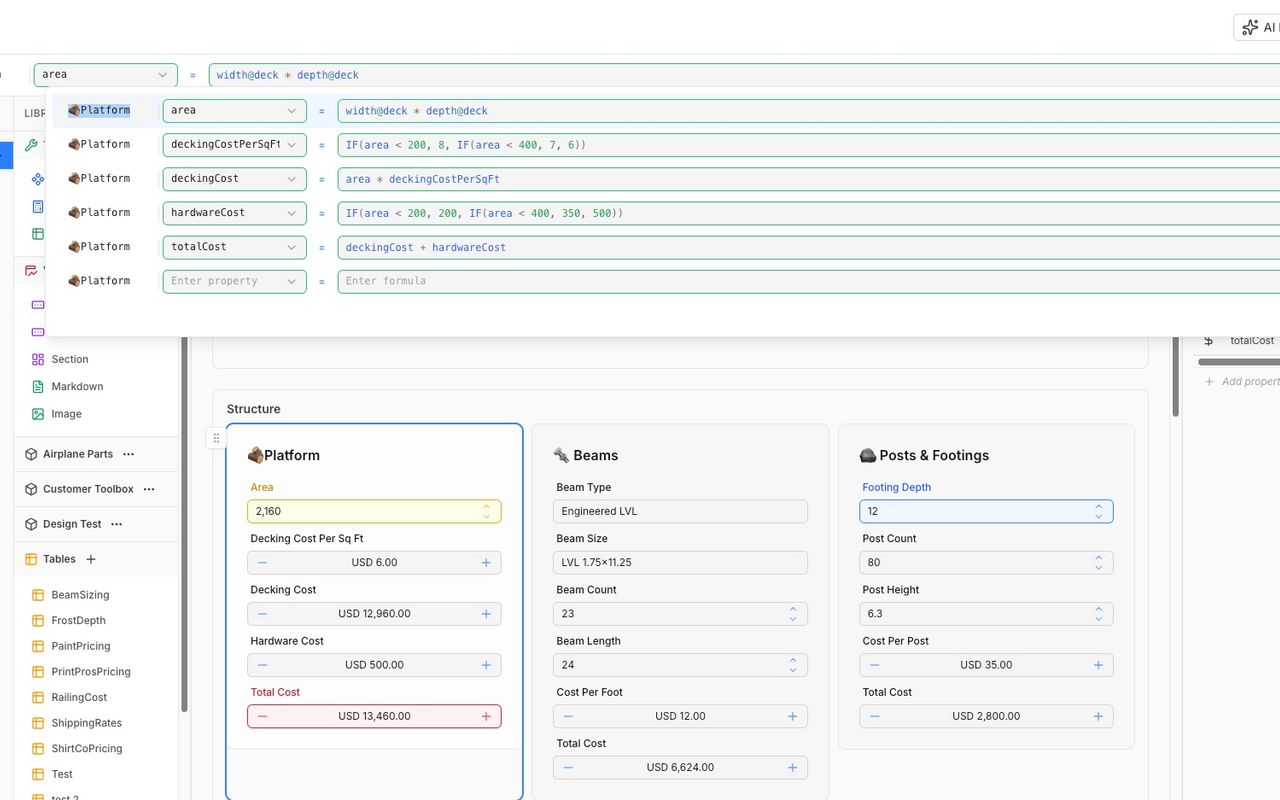Click the horizontal scrollbar in the right properties panel
Viewport: 1280px width, 800px height.
click(x=1238, y=362)
